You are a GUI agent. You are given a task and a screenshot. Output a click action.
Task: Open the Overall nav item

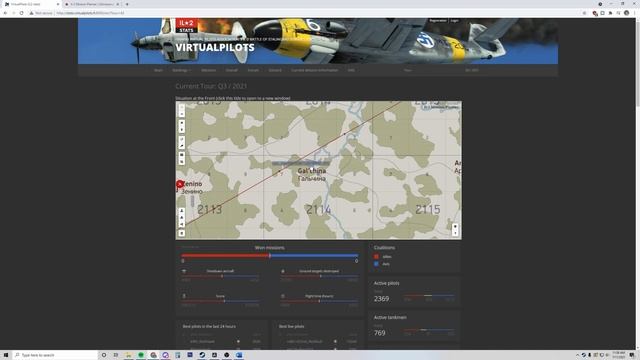click(x=231, y=70)
